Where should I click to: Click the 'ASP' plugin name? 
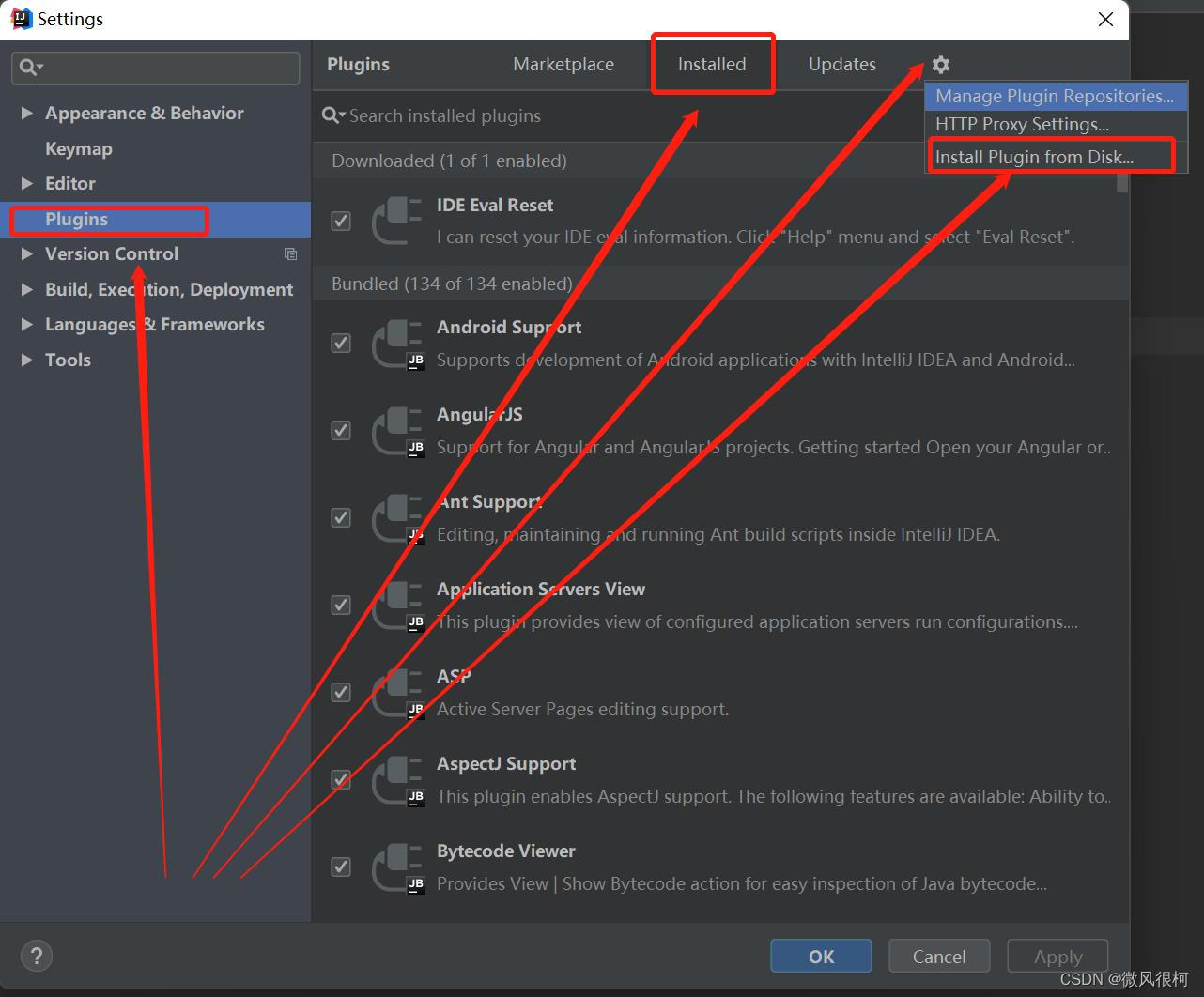tap(454, 677)
